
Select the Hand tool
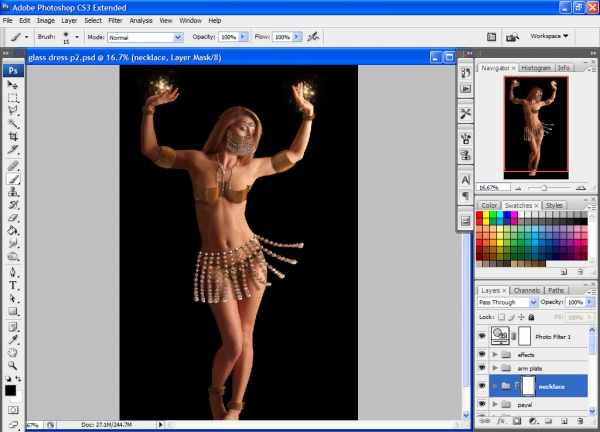pyautogui.click(x=13, y=353)
